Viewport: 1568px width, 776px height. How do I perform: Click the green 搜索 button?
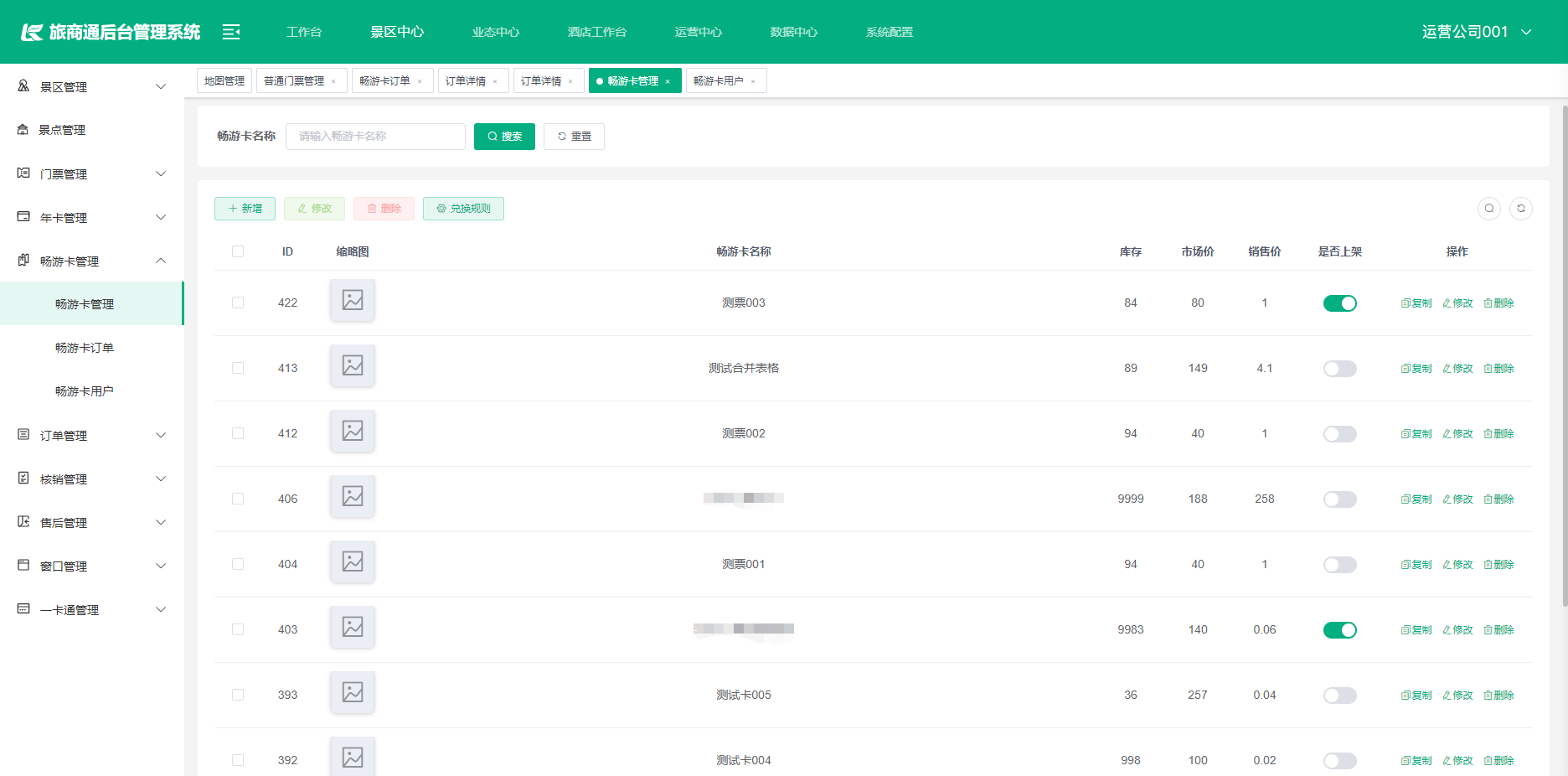click(x=504, y=137)
